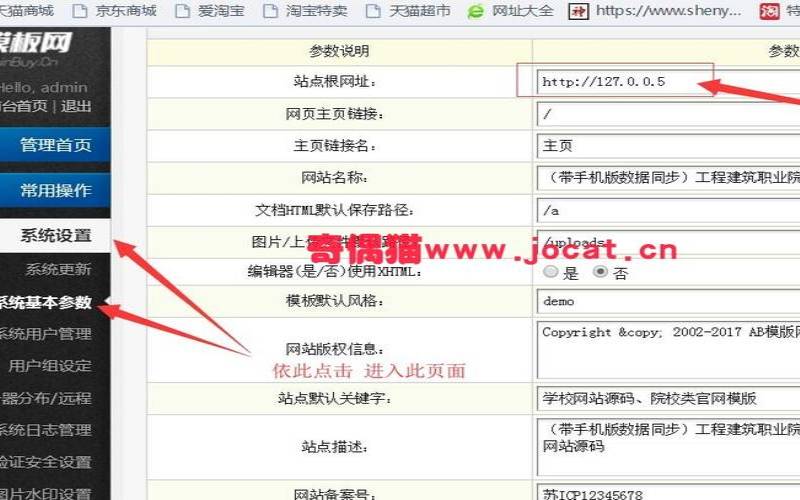Image resolution: width=800 pixels, height=500 pixels.
Task: Open 服务器分布/远程 in sidebar
Action: 45,398
